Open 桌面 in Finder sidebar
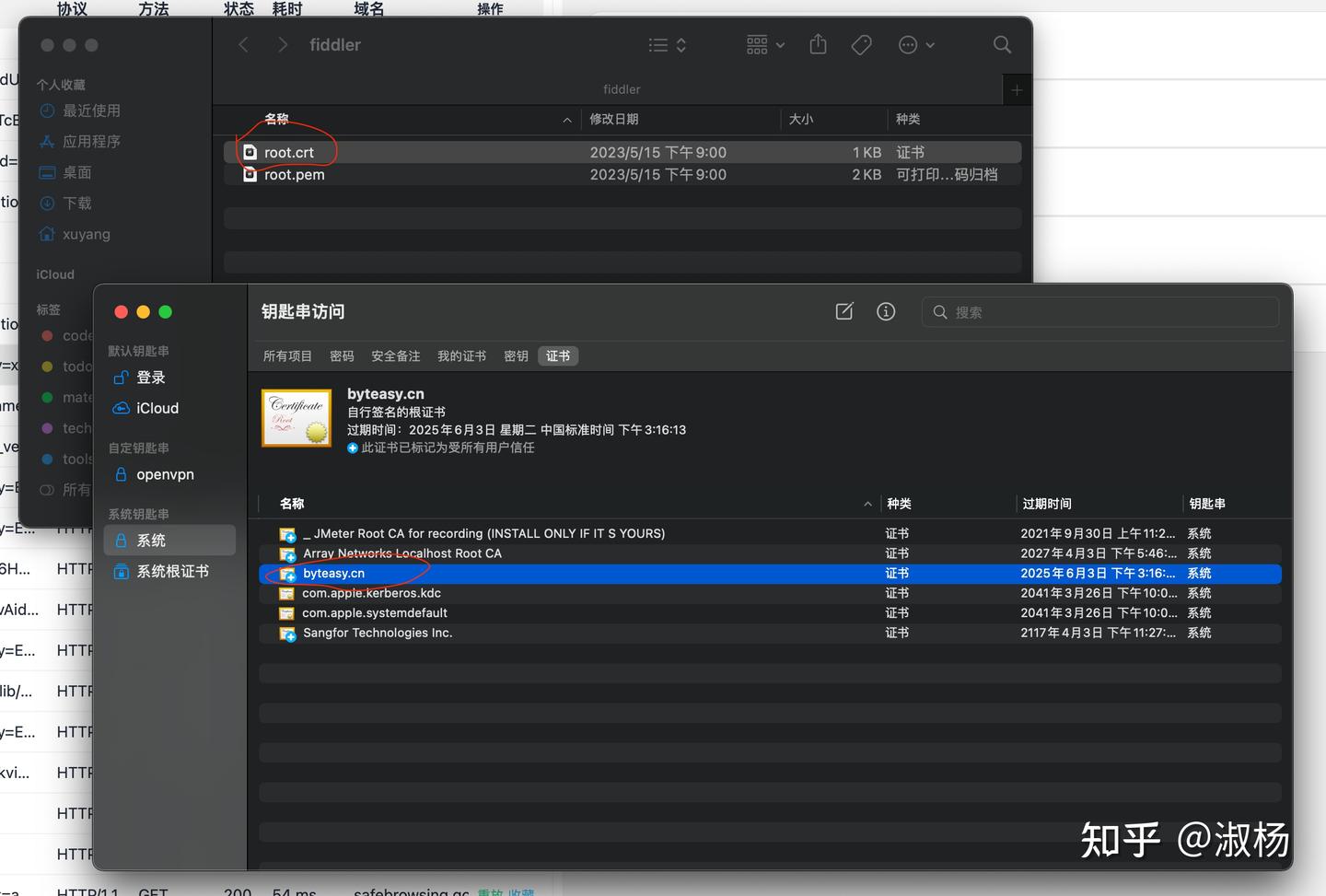The width and height of the screenshot is (1326, 896). coord(66,172)
